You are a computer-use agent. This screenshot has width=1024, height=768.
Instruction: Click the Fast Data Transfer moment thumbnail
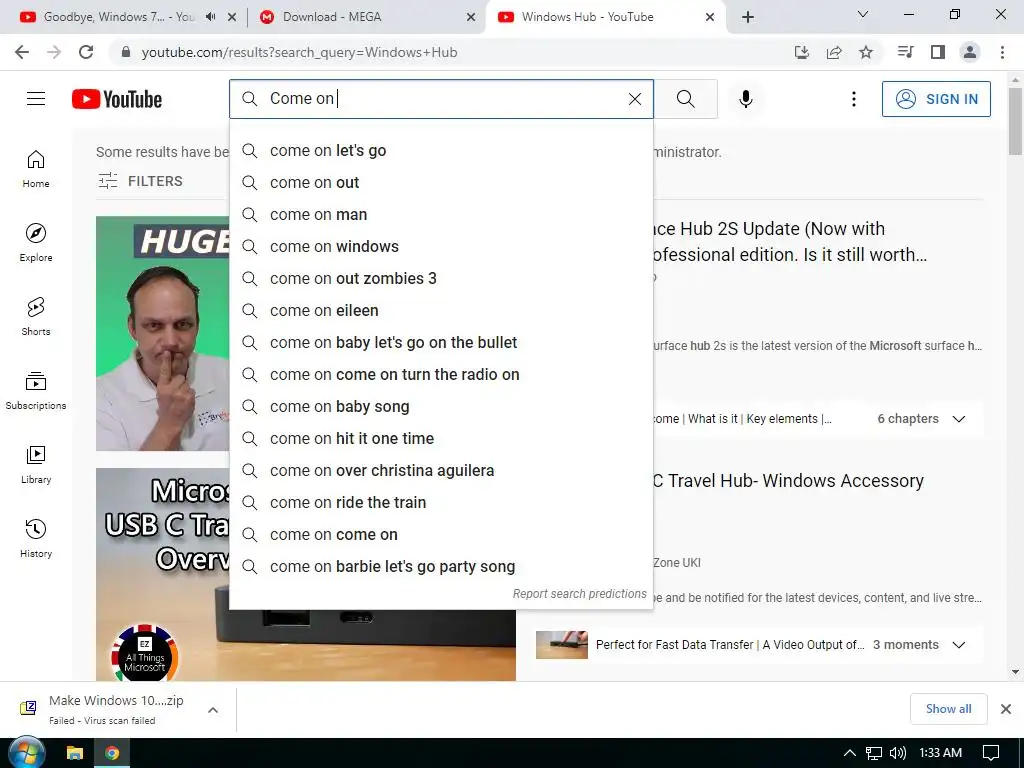[562, 645]
